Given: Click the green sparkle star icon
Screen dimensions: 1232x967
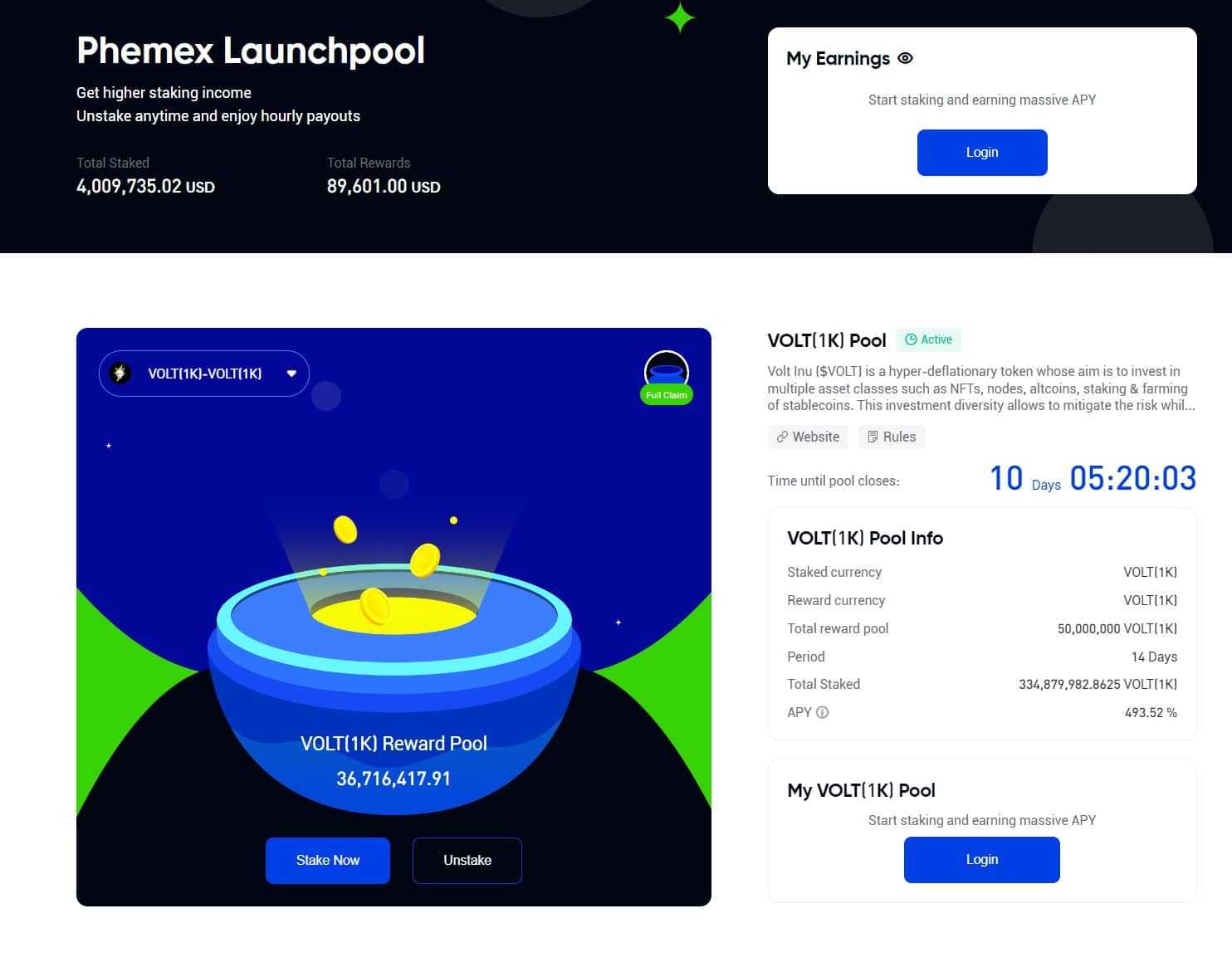Looking at the screenshot, I should pyautogui.click(x=680, y=17).
